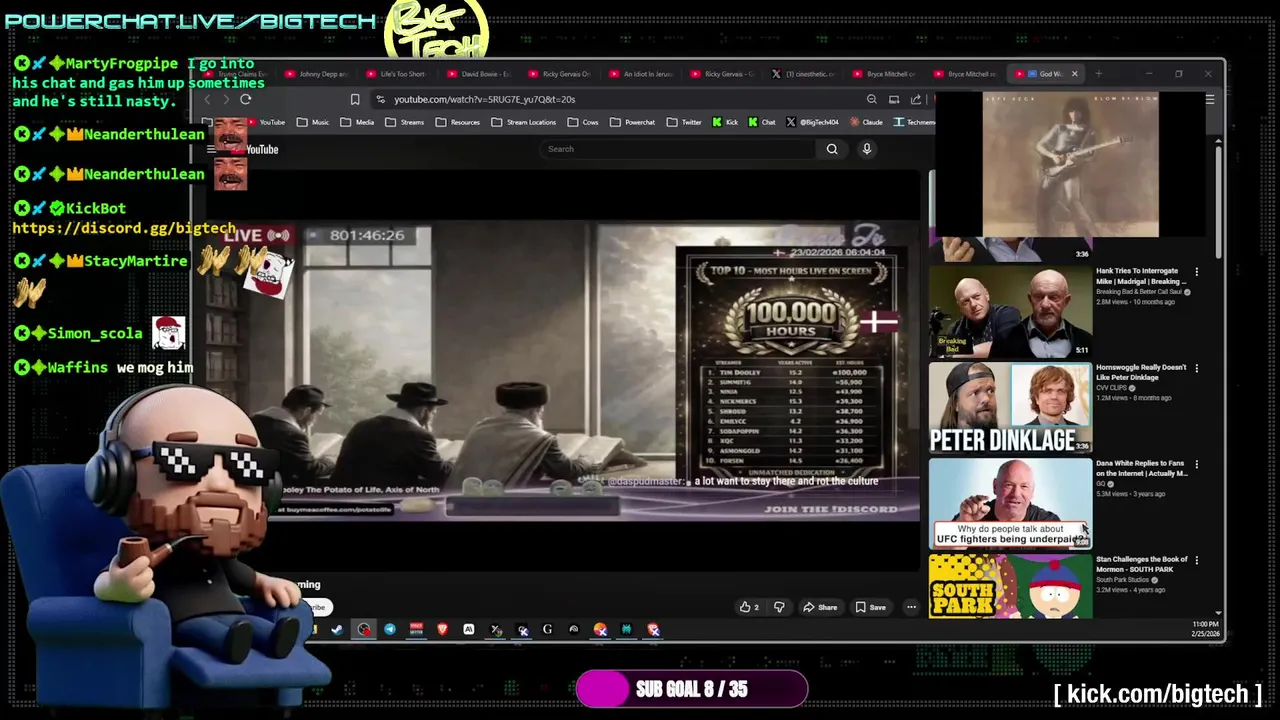
Task: Click the cast screen icon in the address bar
Action: click(894, 99)
